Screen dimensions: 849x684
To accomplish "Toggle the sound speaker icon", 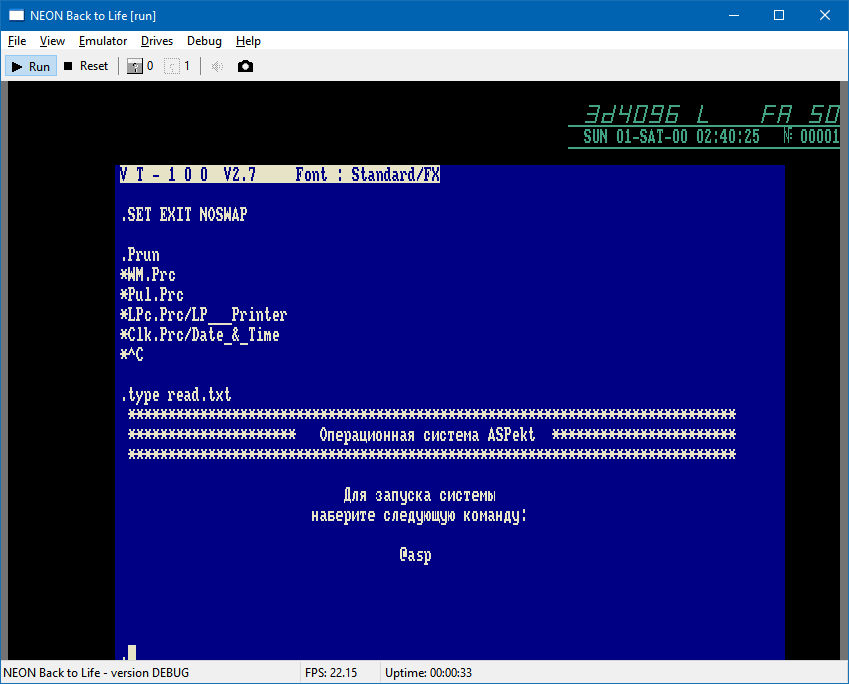I will click(217, 66).
